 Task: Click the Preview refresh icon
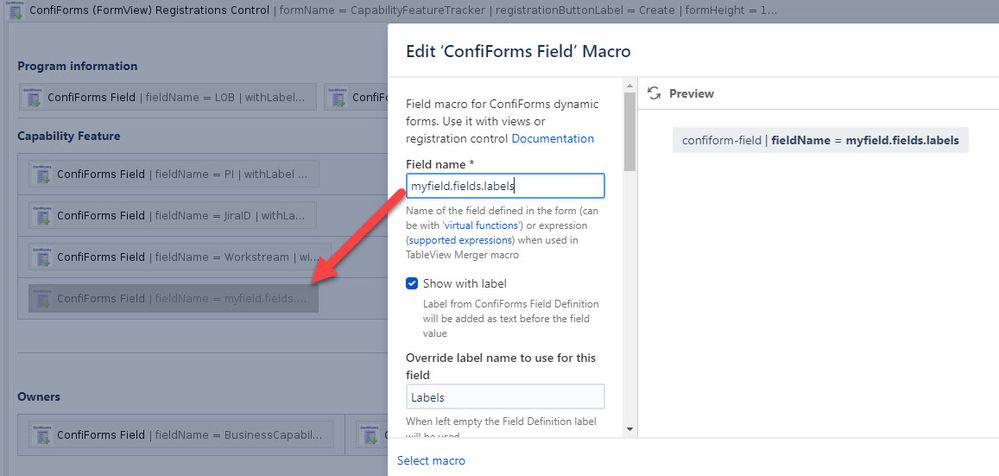click(654, 94)
